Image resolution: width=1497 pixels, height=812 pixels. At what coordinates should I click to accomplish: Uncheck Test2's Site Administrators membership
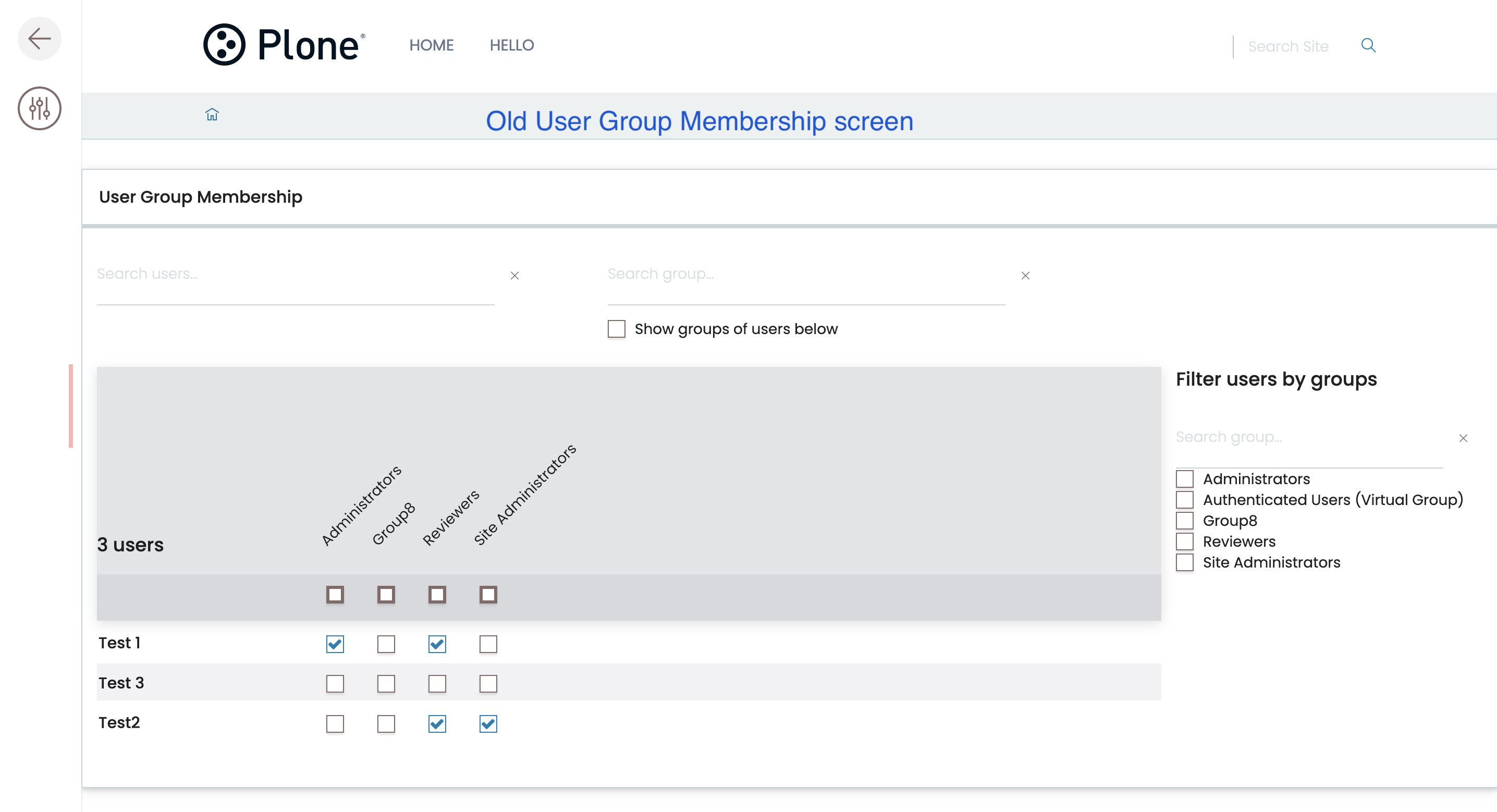pyautogui.click(x=488, y=724)
